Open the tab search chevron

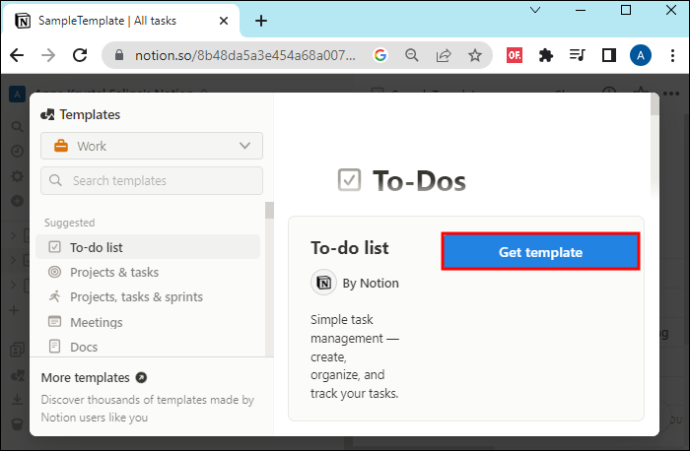[x=535, y=10]
